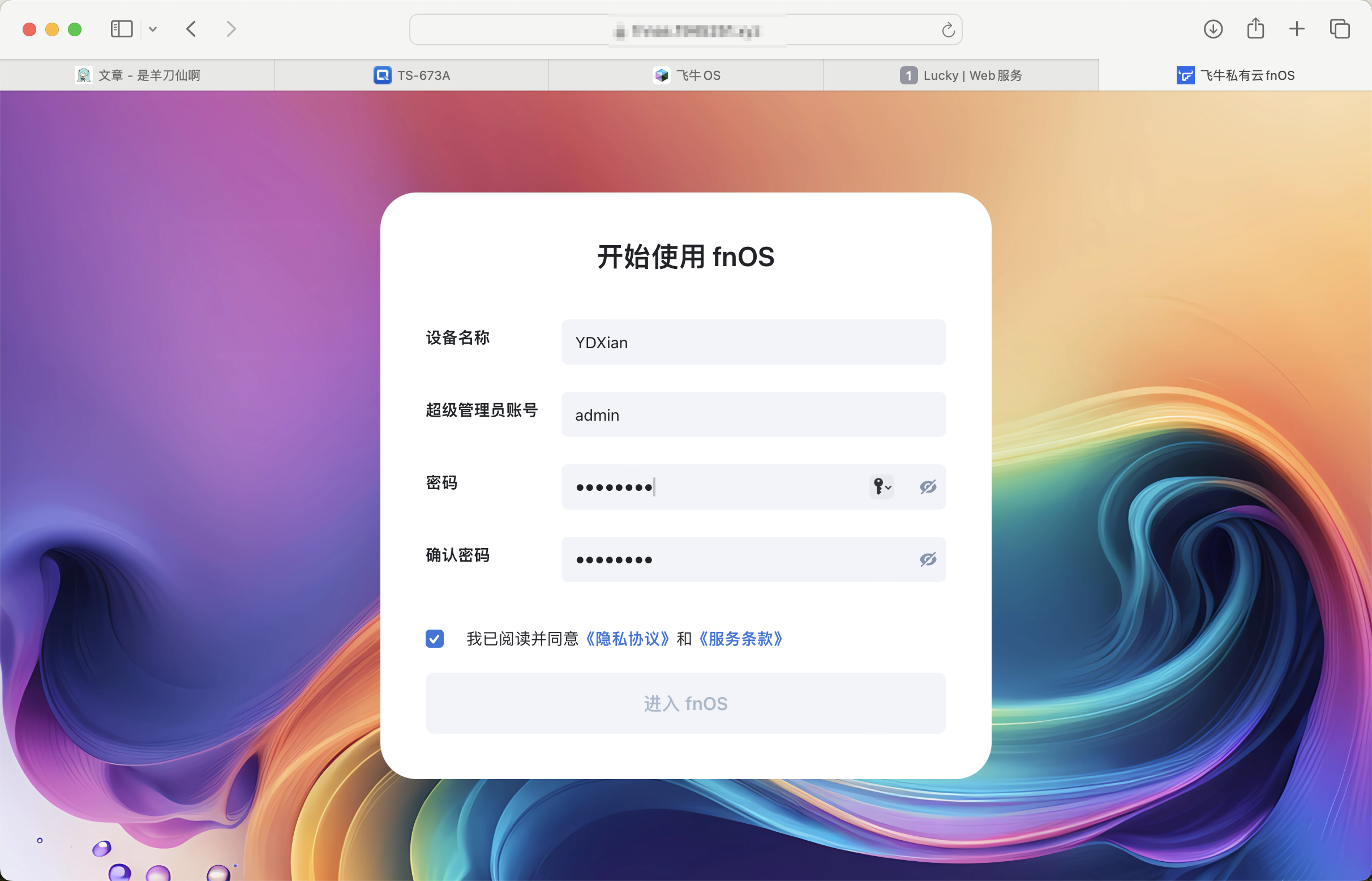1372x881 pixels.
Task: Show password in the 确认密码 field
Action: (928, 559)
